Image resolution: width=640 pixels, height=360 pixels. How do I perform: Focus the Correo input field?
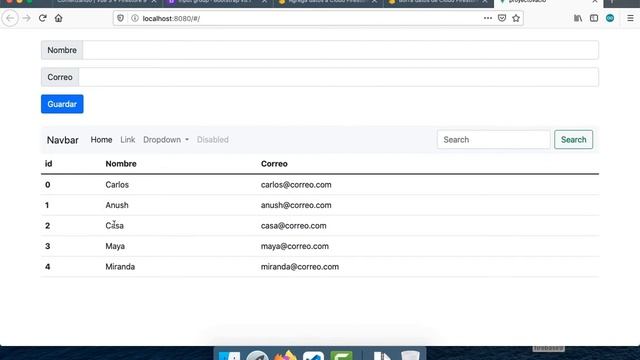click(338, 77)
